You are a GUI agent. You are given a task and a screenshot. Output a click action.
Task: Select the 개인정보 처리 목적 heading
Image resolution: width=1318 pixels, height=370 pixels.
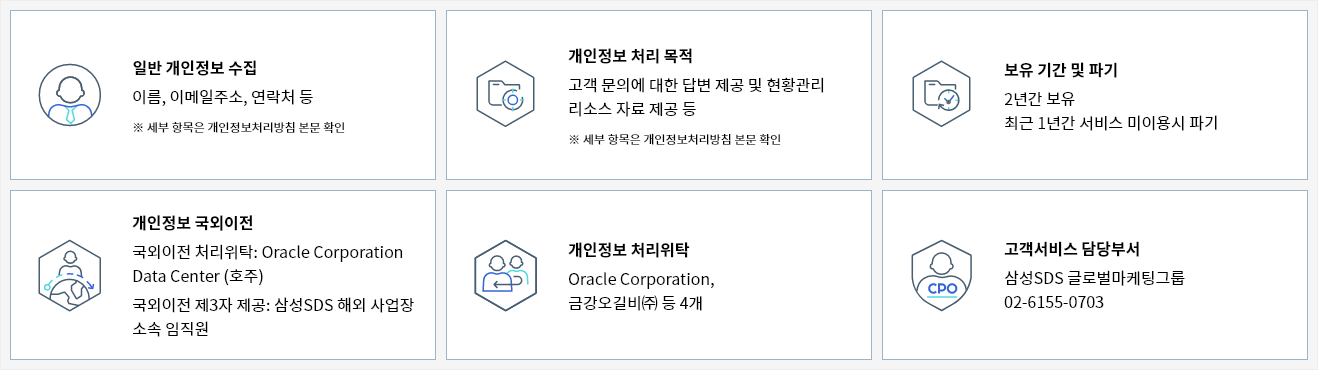point(630,55)
